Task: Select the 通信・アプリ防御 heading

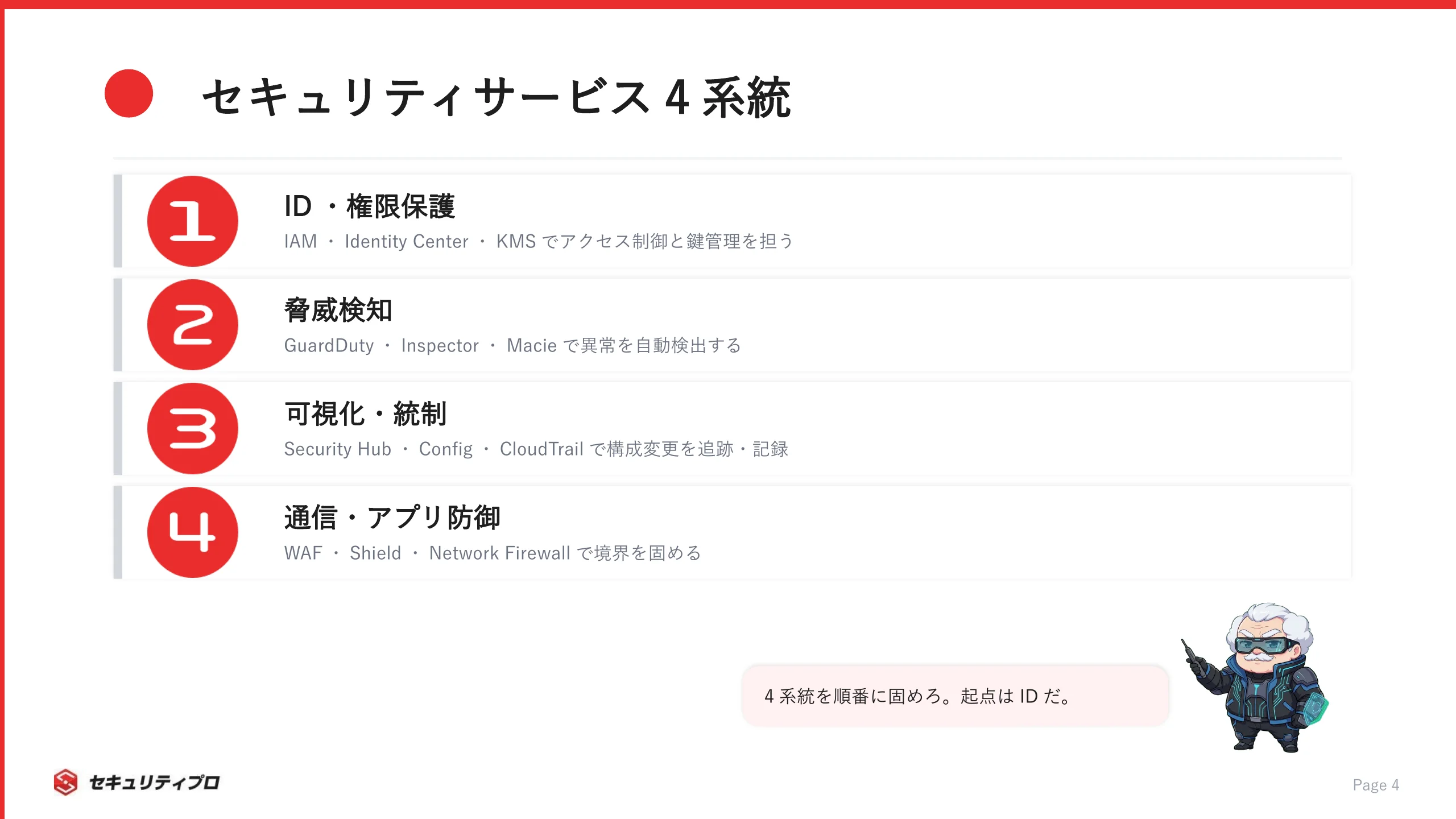Action: (x=392, y=518)
